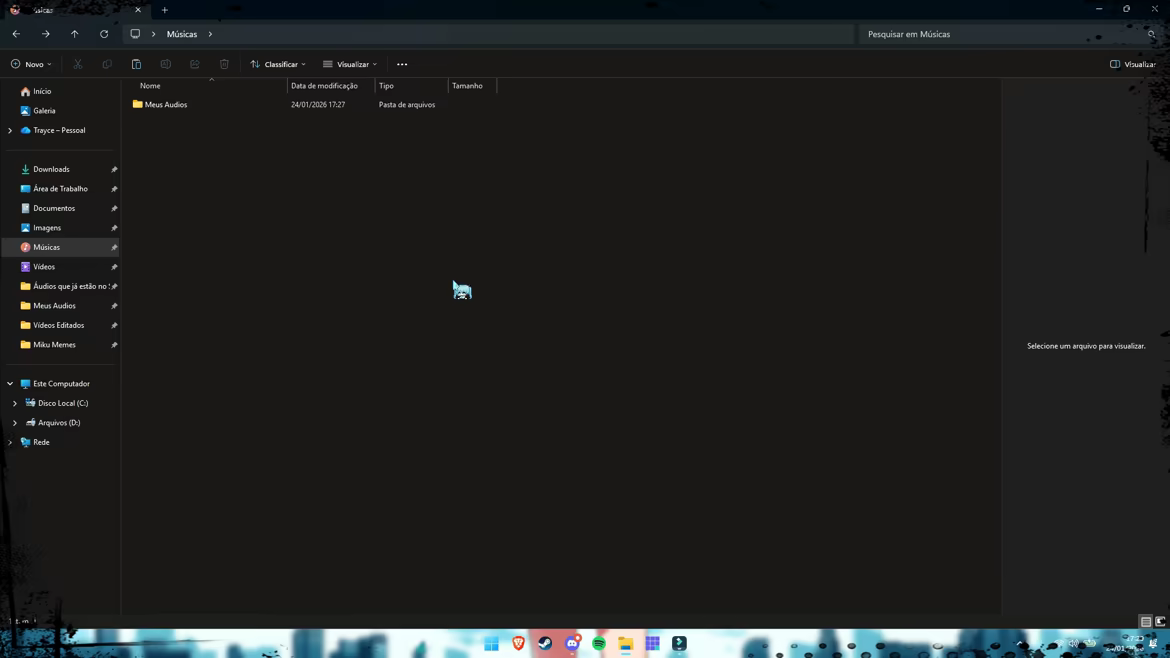Open File Explorer taskbar icon
The height and width of the screenshot is (658, 1170).
click(626, 644)
